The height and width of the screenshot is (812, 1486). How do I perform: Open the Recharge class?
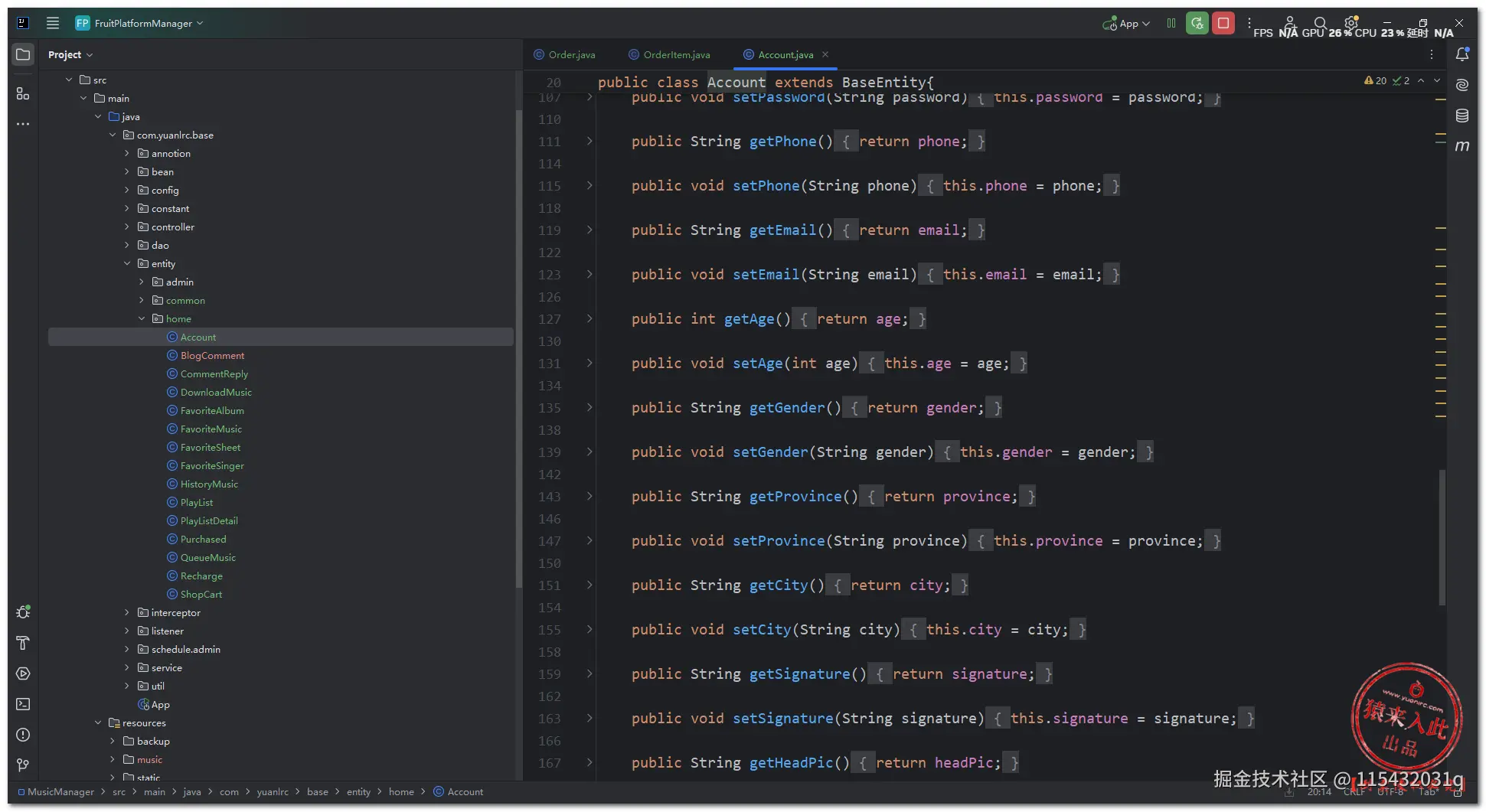pos(201,576)
